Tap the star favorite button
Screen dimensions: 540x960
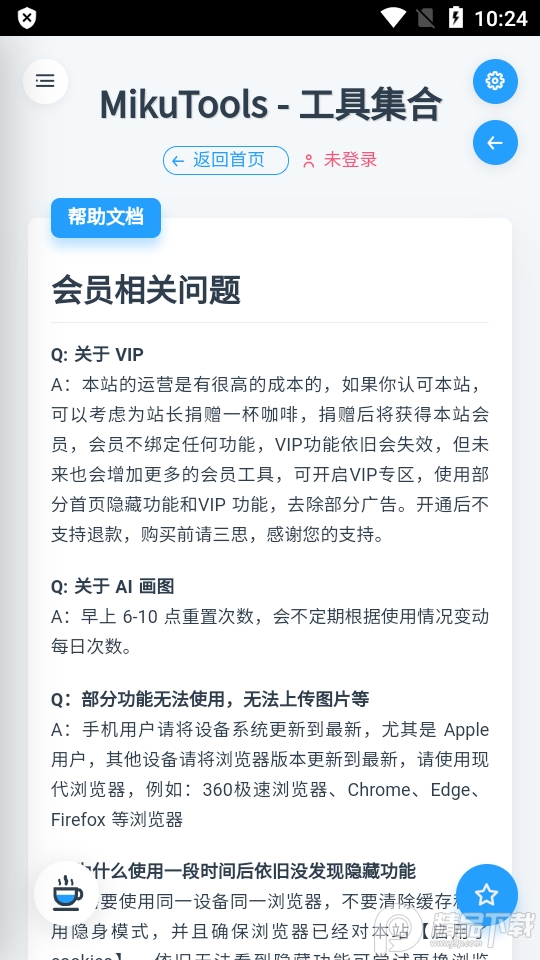click(487, 895)
